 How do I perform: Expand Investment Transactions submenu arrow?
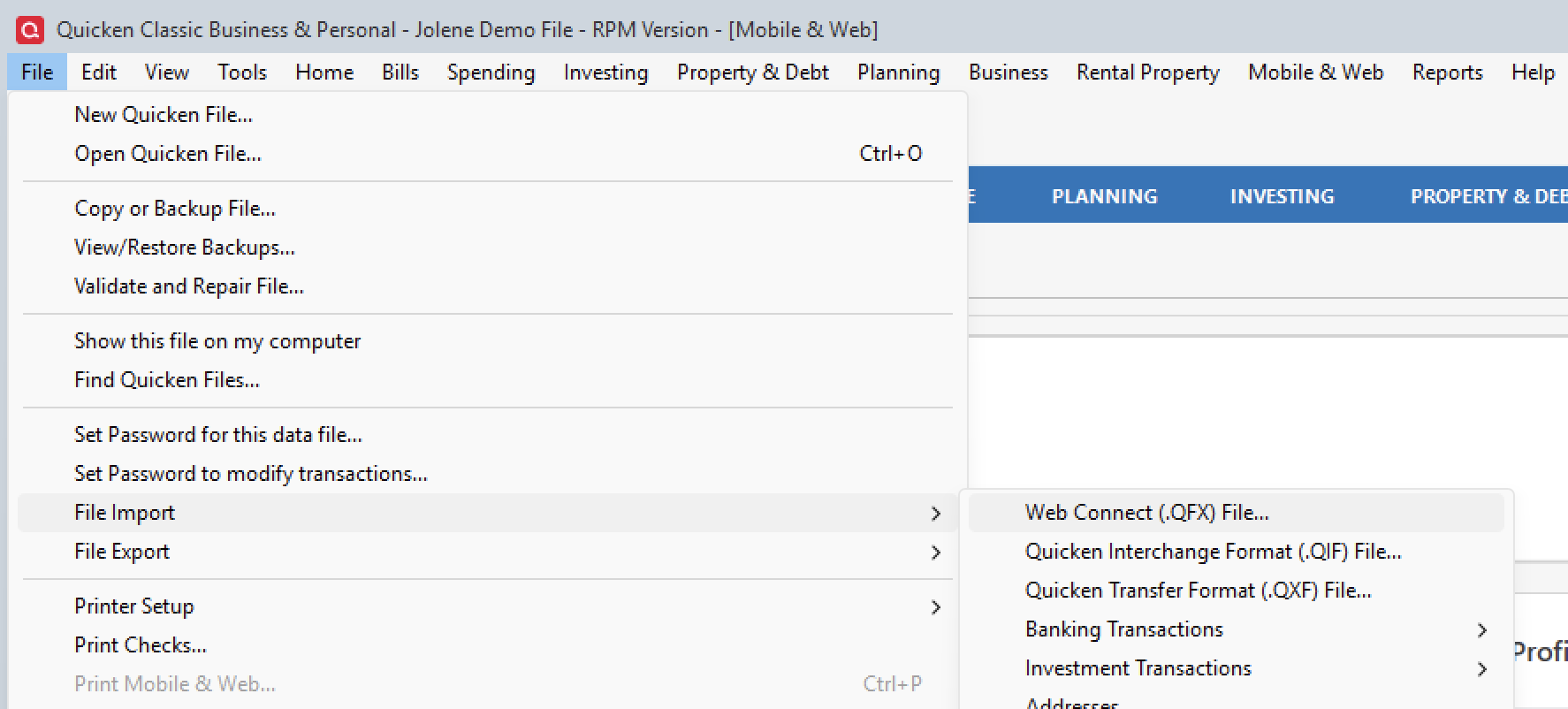tap(1482, 669)
